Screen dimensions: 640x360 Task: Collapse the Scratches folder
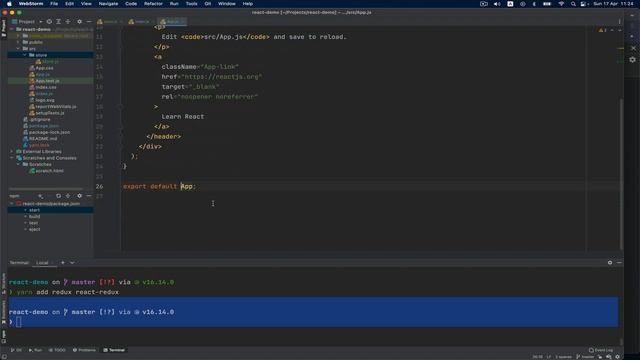coord(18,164)
